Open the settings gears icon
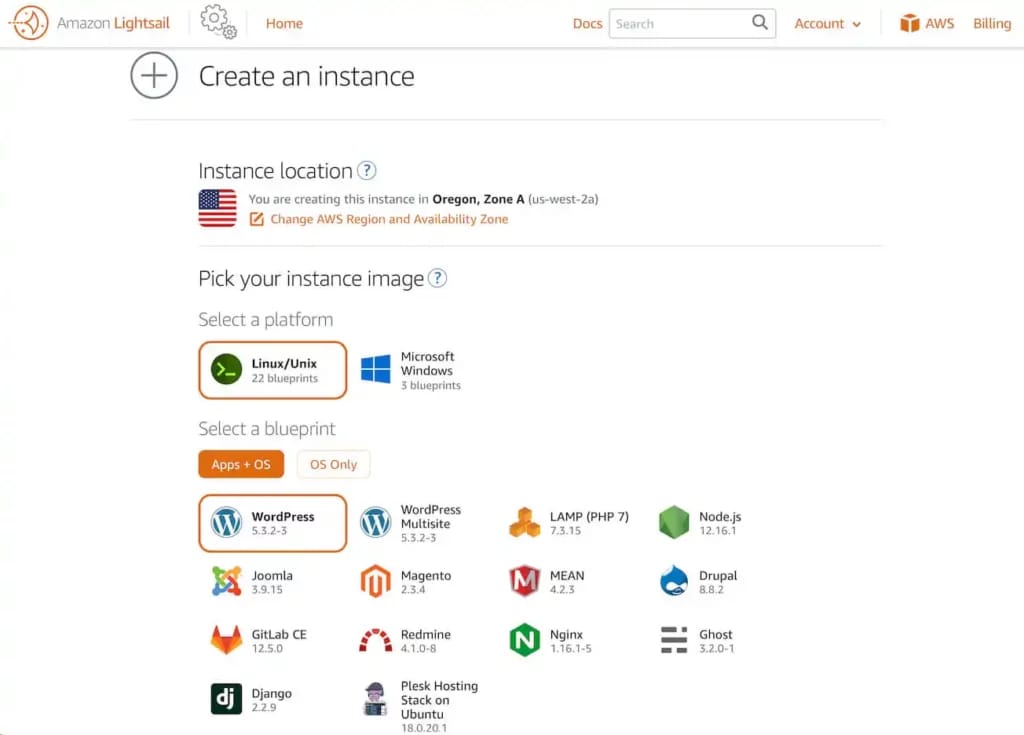Image resolution: width=1024 pixels, height=735 pixels. tap(219, 22)
